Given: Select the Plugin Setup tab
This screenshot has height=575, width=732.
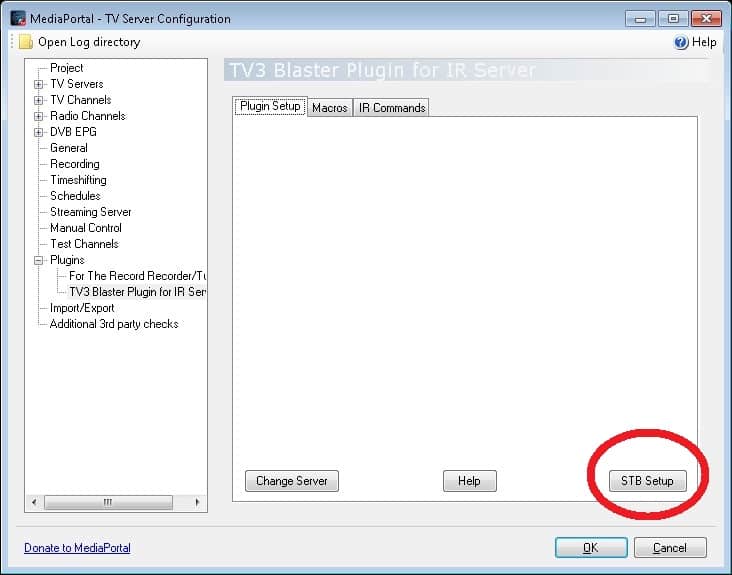Looking at the screenshot, I should point(270,106).
